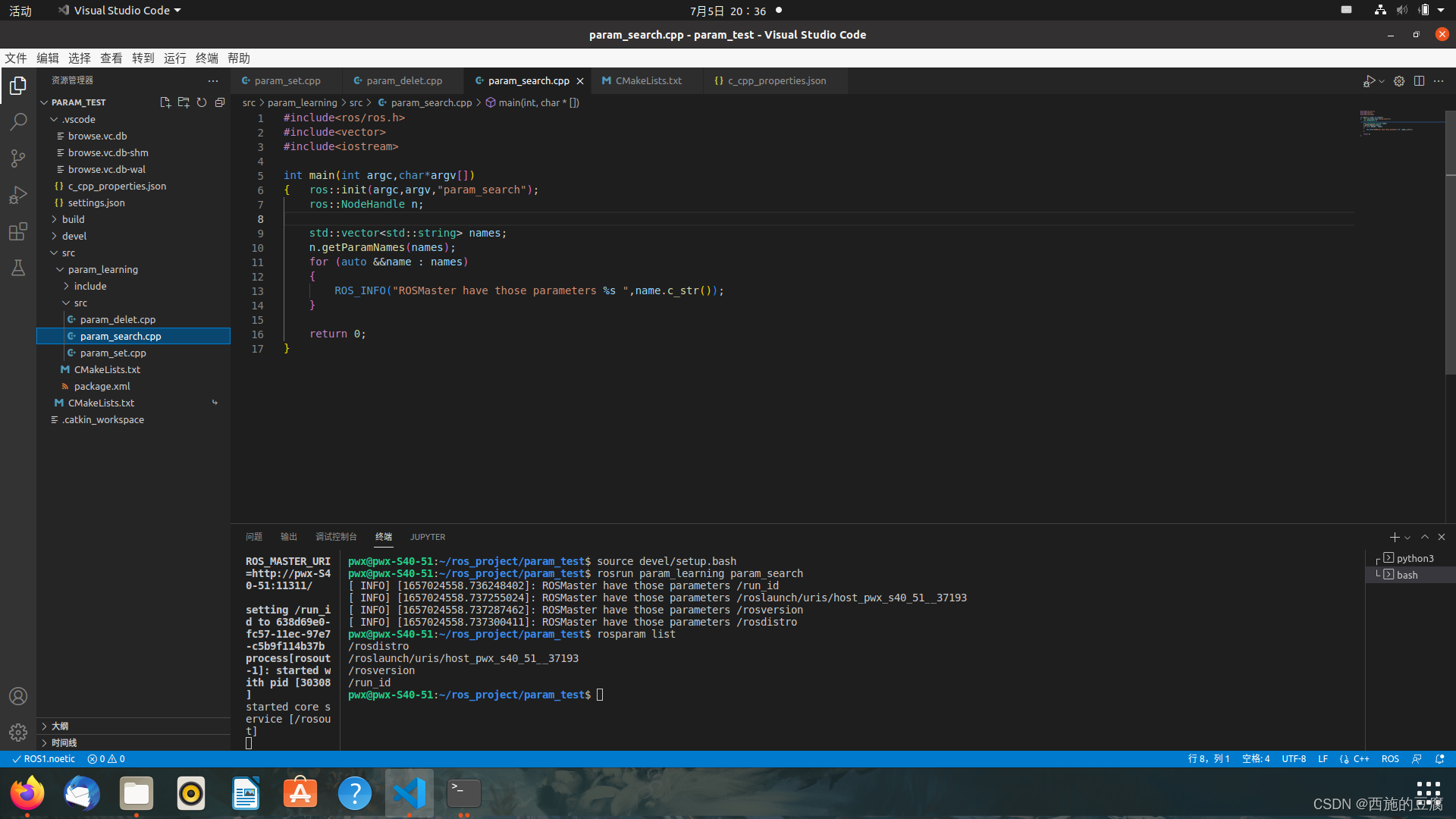Open the 终端 menu in menu bar
1456x819 pixels.
point(206,58)
